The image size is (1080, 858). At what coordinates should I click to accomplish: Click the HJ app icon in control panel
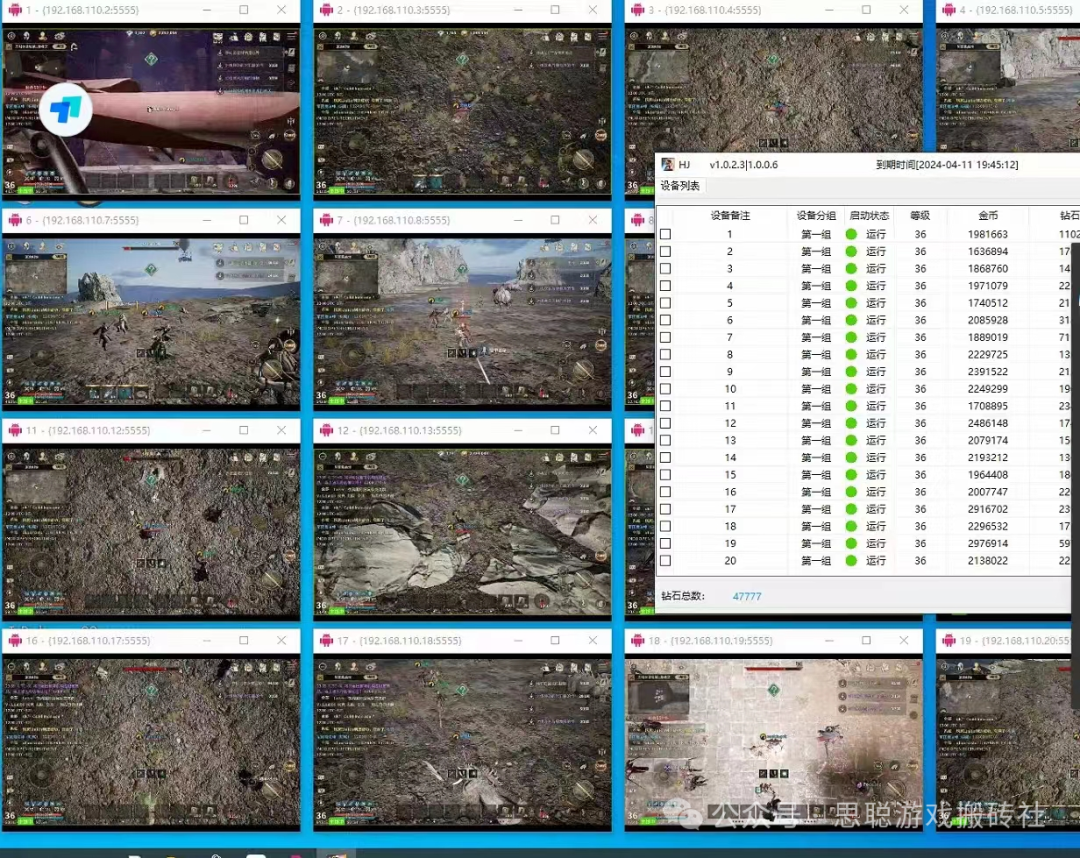(x=667, y=165)
